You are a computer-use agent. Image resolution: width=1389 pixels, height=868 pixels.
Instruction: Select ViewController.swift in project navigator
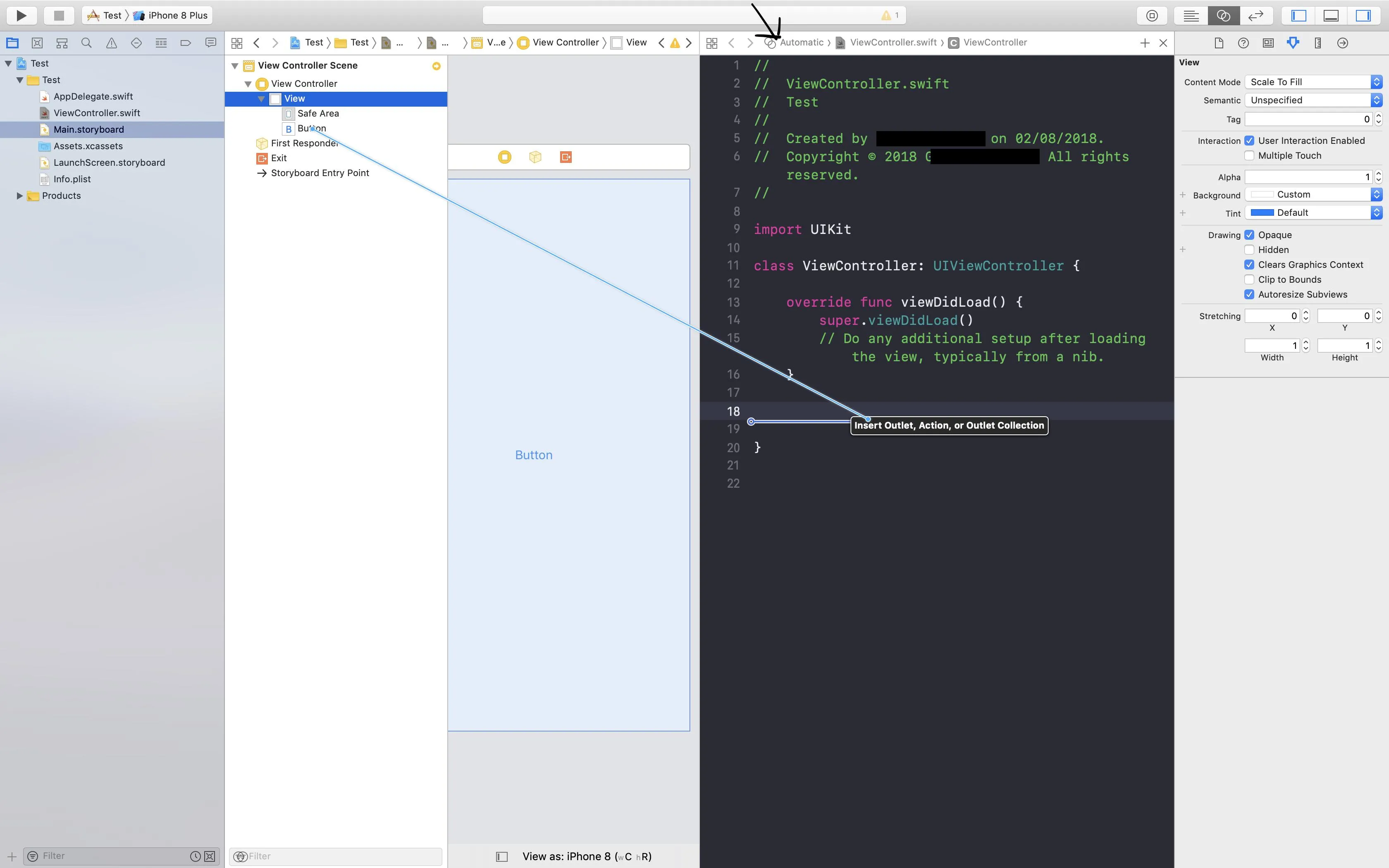coord(96,113)
